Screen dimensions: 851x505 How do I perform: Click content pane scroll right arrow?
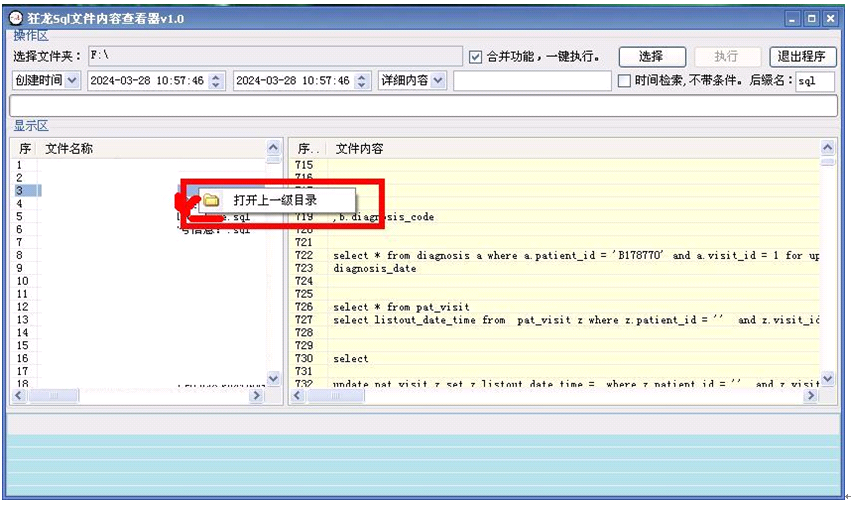(811, 396)
